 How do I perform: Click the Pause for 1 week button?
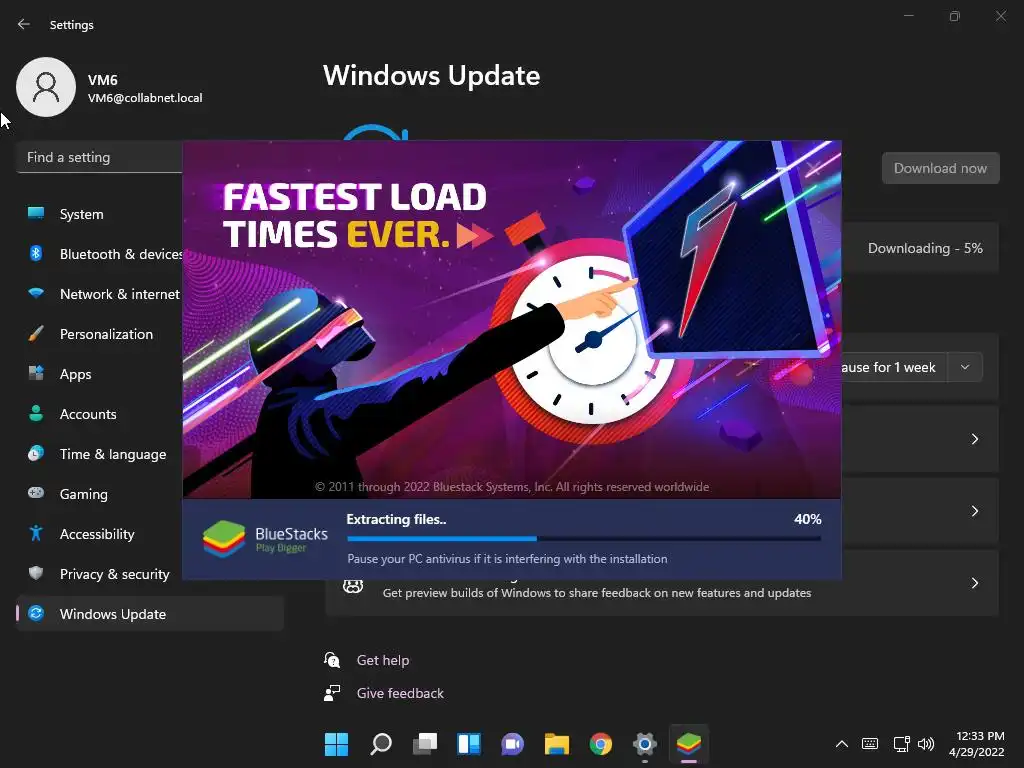click(x=893, y=367)
